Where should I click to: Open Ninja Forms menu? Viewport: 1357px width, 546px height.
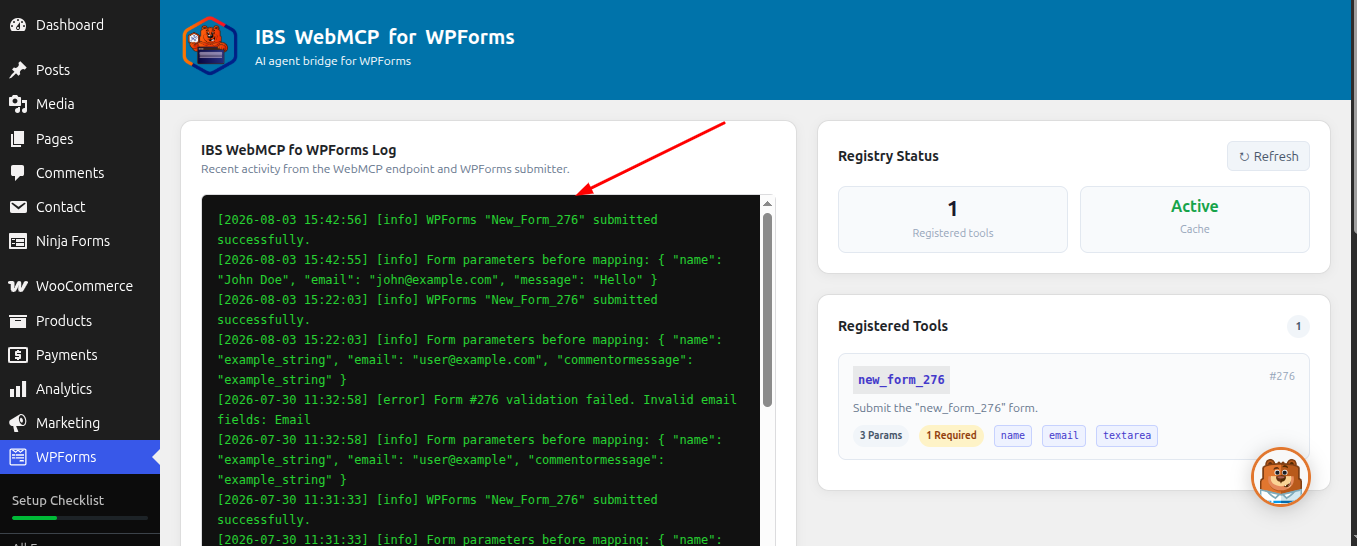tap(80, 241)
